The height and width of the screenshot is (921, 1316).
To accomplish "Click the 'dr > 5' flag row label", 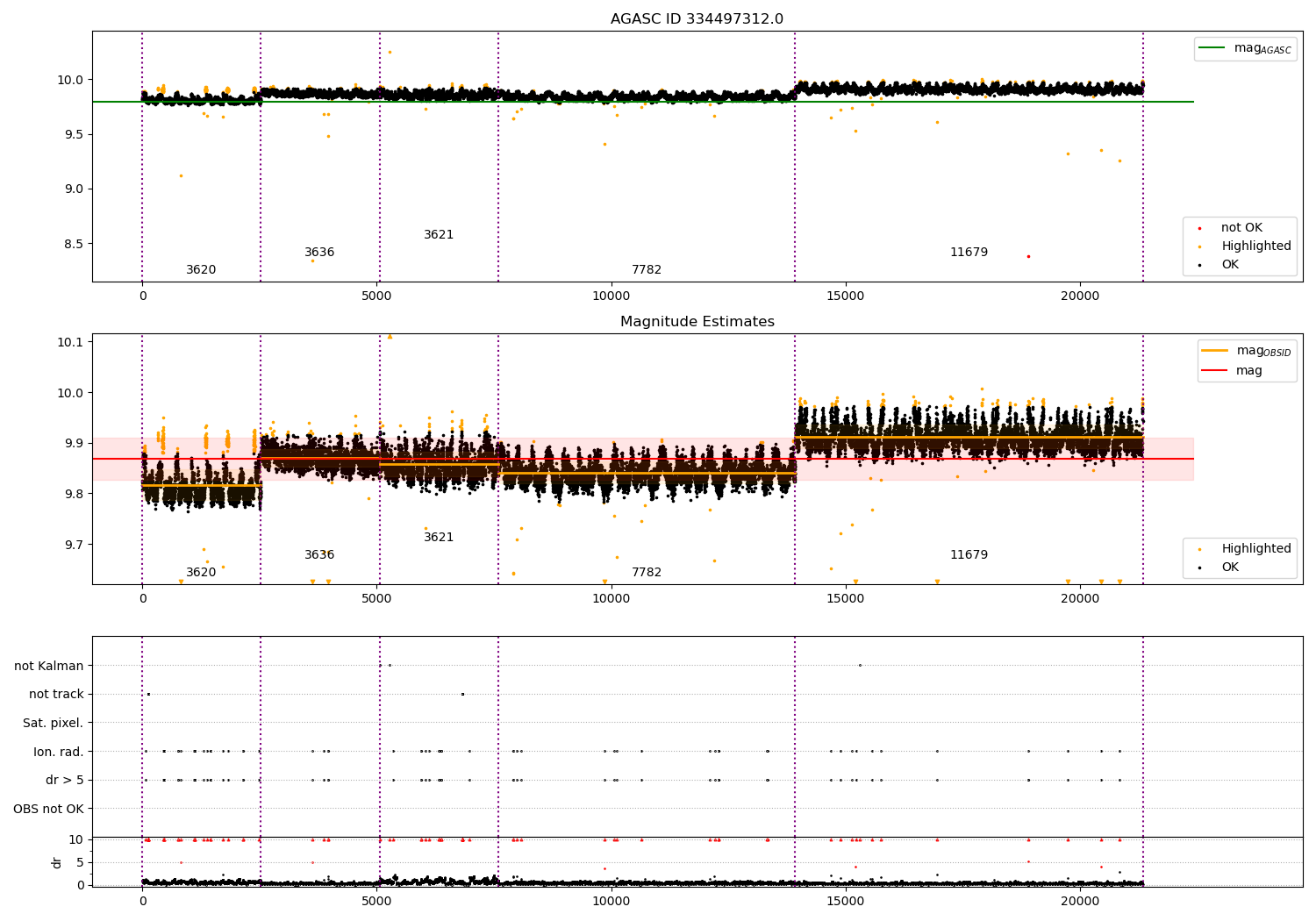I will pyautogui.click(x=65, y=780).
